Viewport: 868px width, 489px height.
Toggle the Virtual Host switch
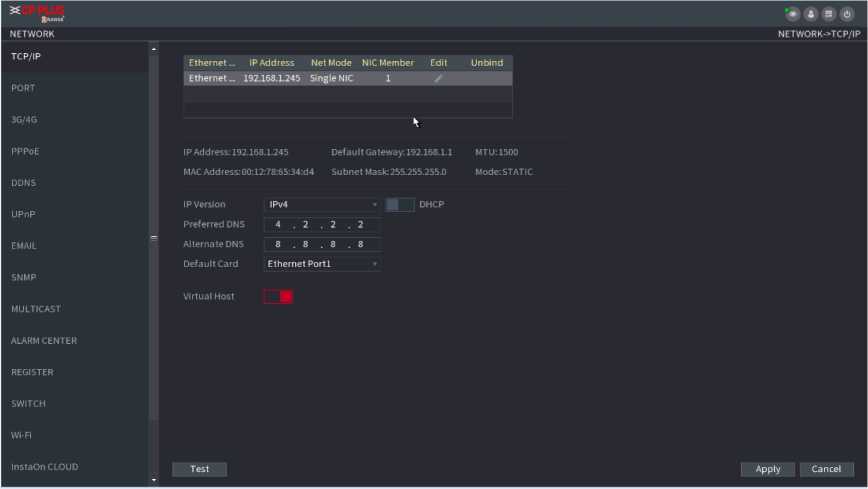278,296
